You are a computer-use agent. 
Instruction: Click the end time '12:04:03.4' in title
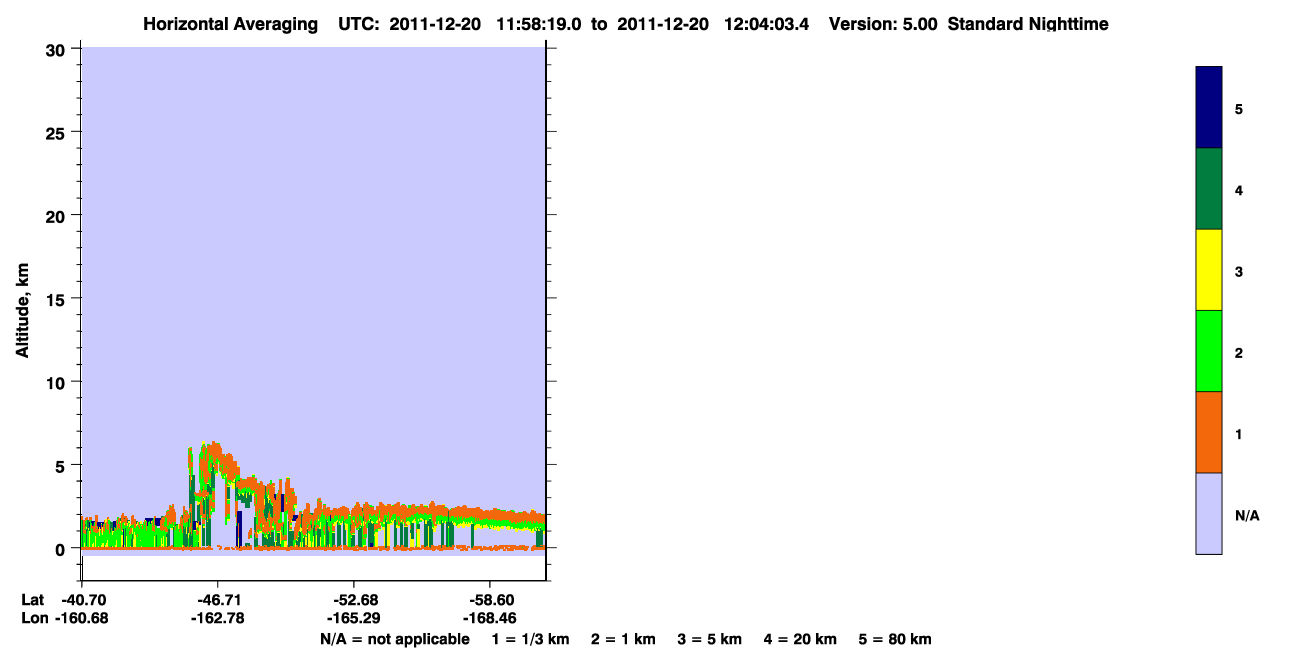(765, 24)
